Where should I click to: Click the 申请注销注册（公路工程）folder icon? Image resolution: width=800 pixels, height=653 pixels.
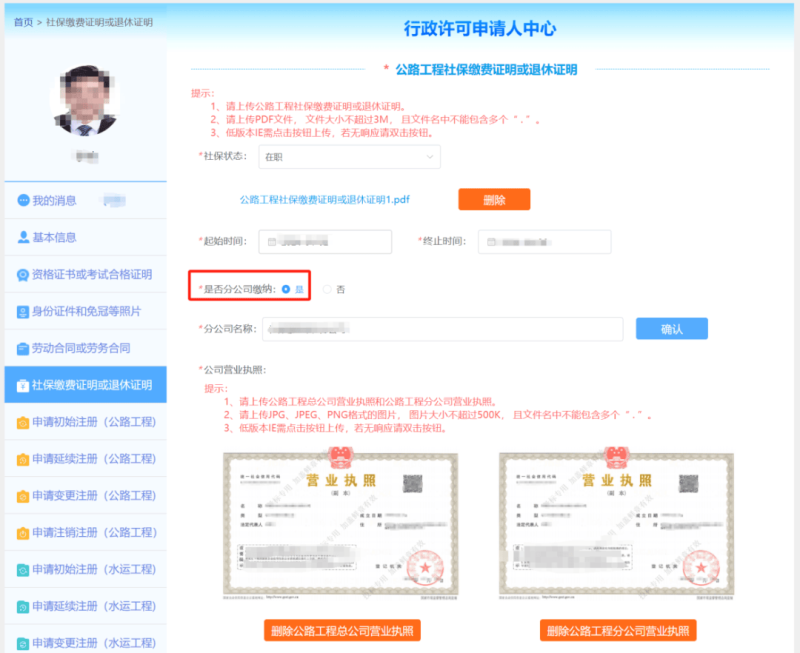click(x=22, y=533)
